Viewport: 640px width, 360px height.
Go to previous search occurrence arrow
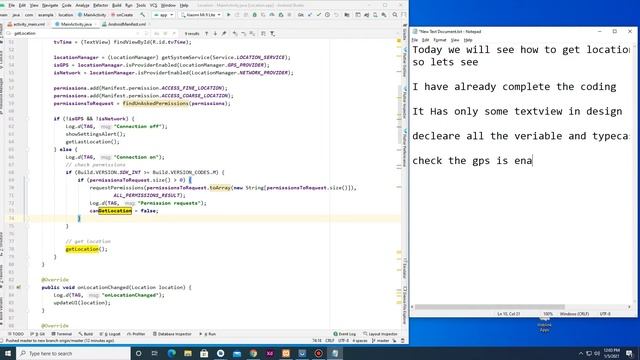207,33
